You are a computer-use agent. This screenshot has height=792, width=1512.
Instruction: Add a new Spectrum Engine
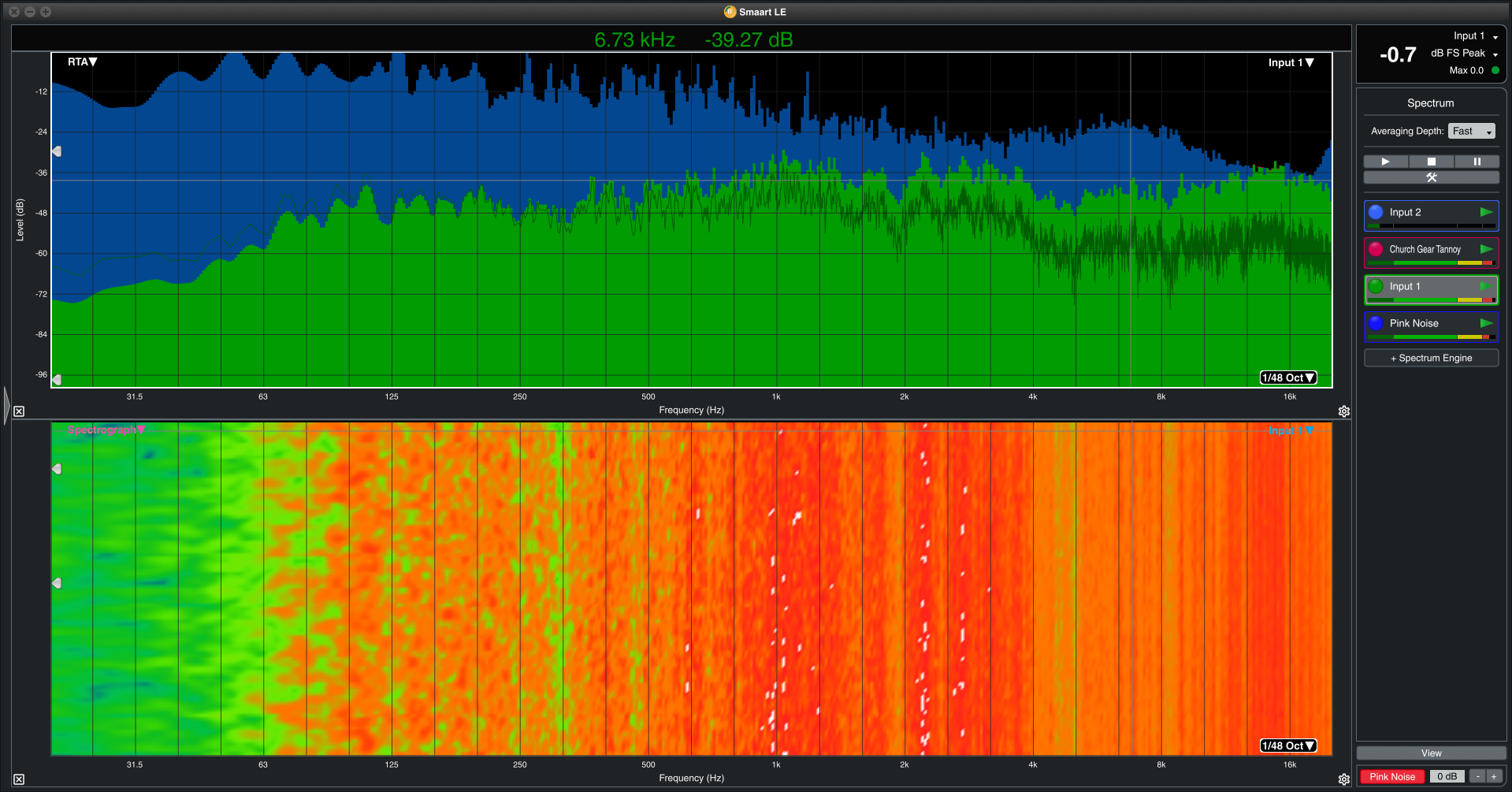tap(1431, 358)
